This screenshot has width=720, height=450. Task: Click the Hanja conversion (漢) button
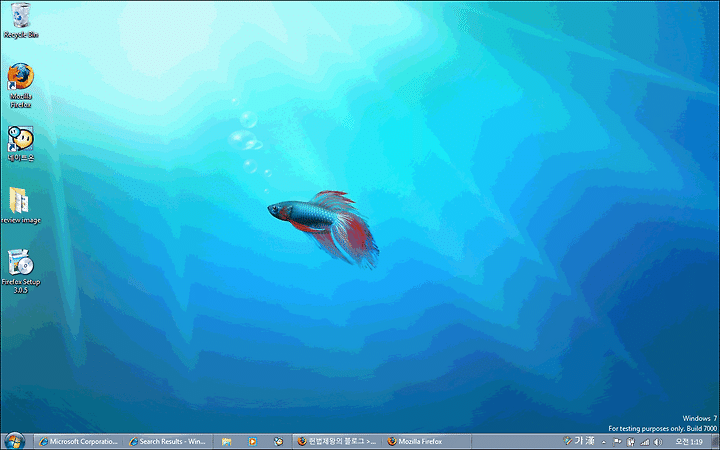tap(590, 441)
